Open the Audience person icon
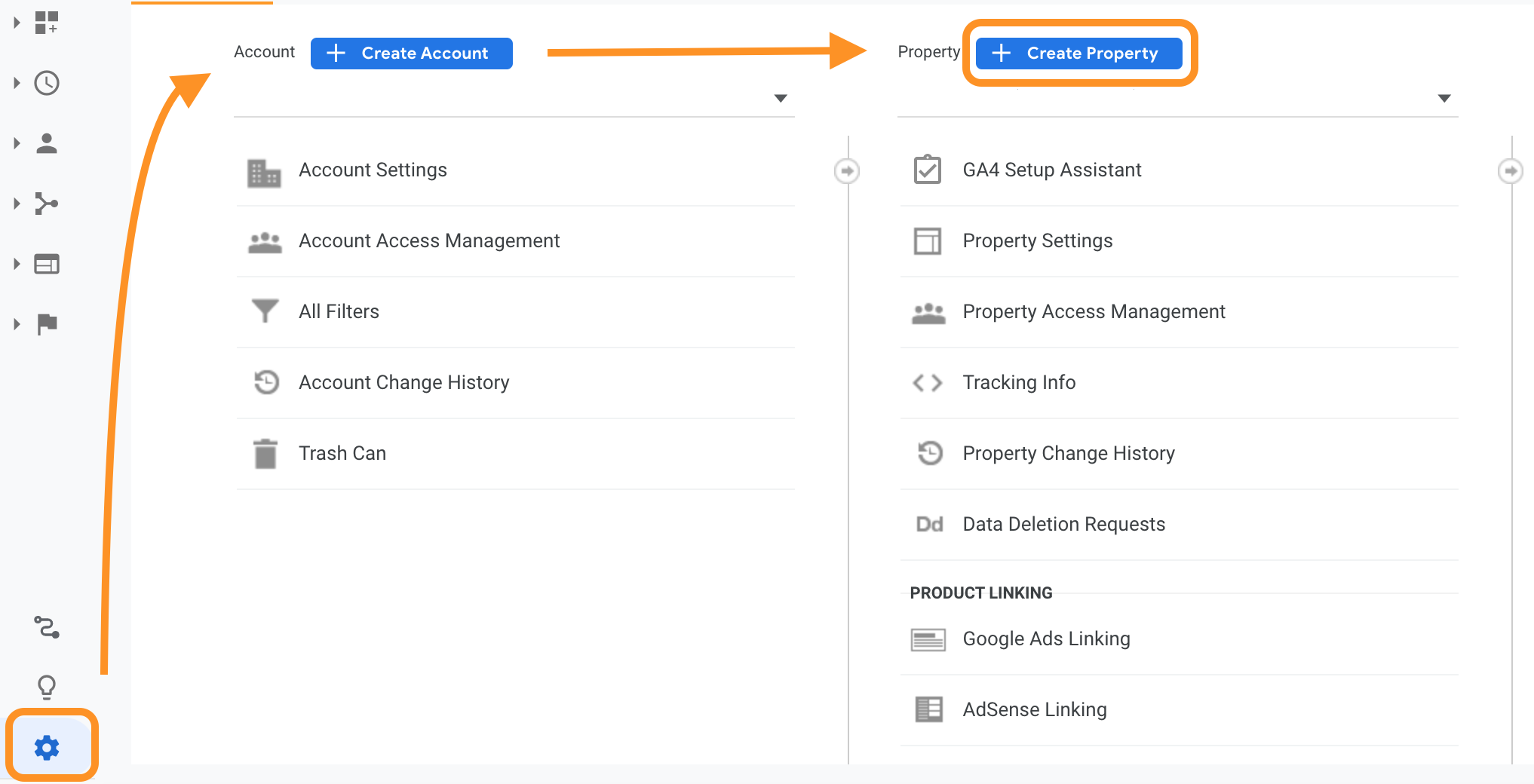1534x784 pixels. [x=47, y=143]
